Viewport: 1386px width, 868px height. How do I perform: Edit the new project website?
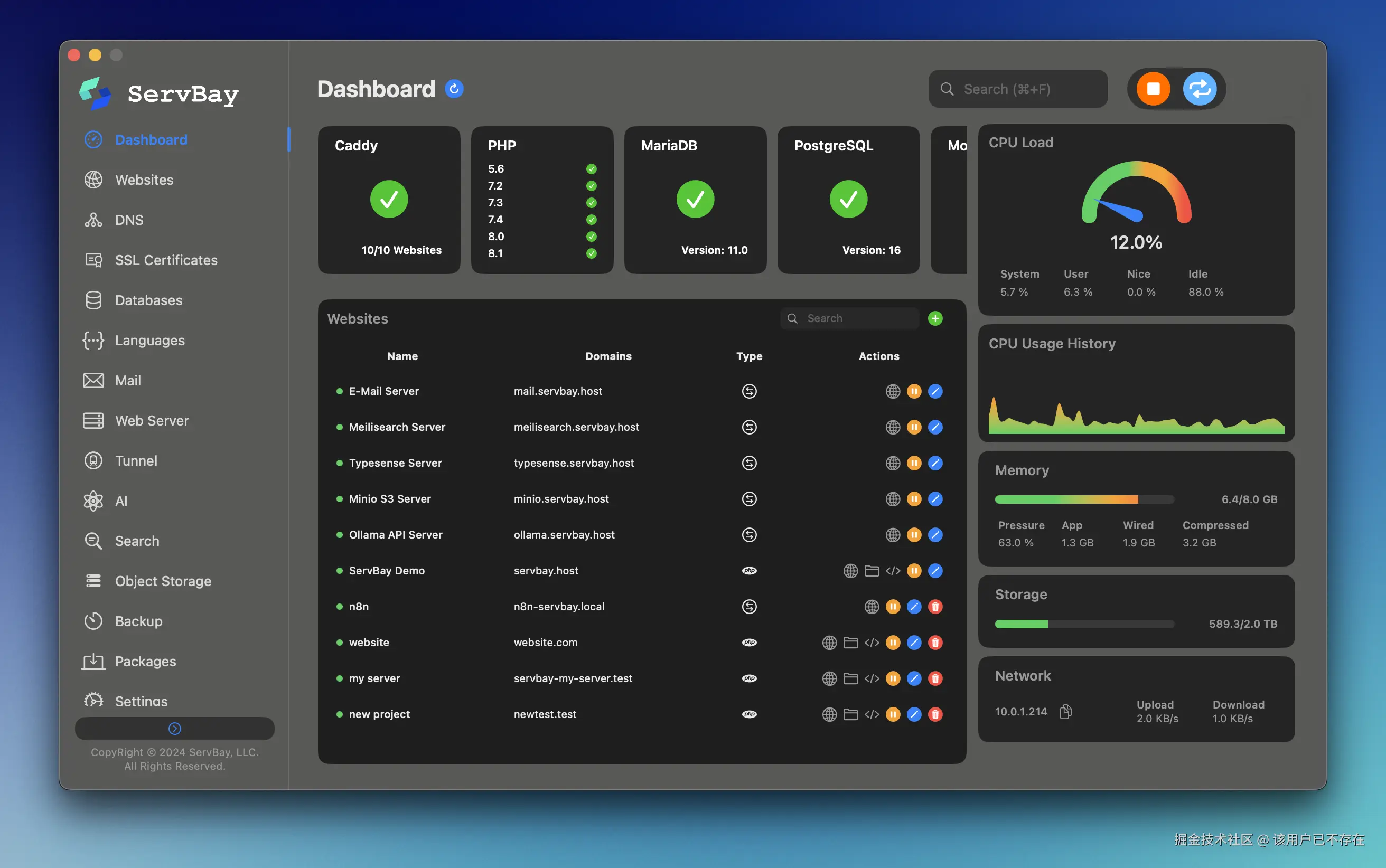tap(913, 714)
